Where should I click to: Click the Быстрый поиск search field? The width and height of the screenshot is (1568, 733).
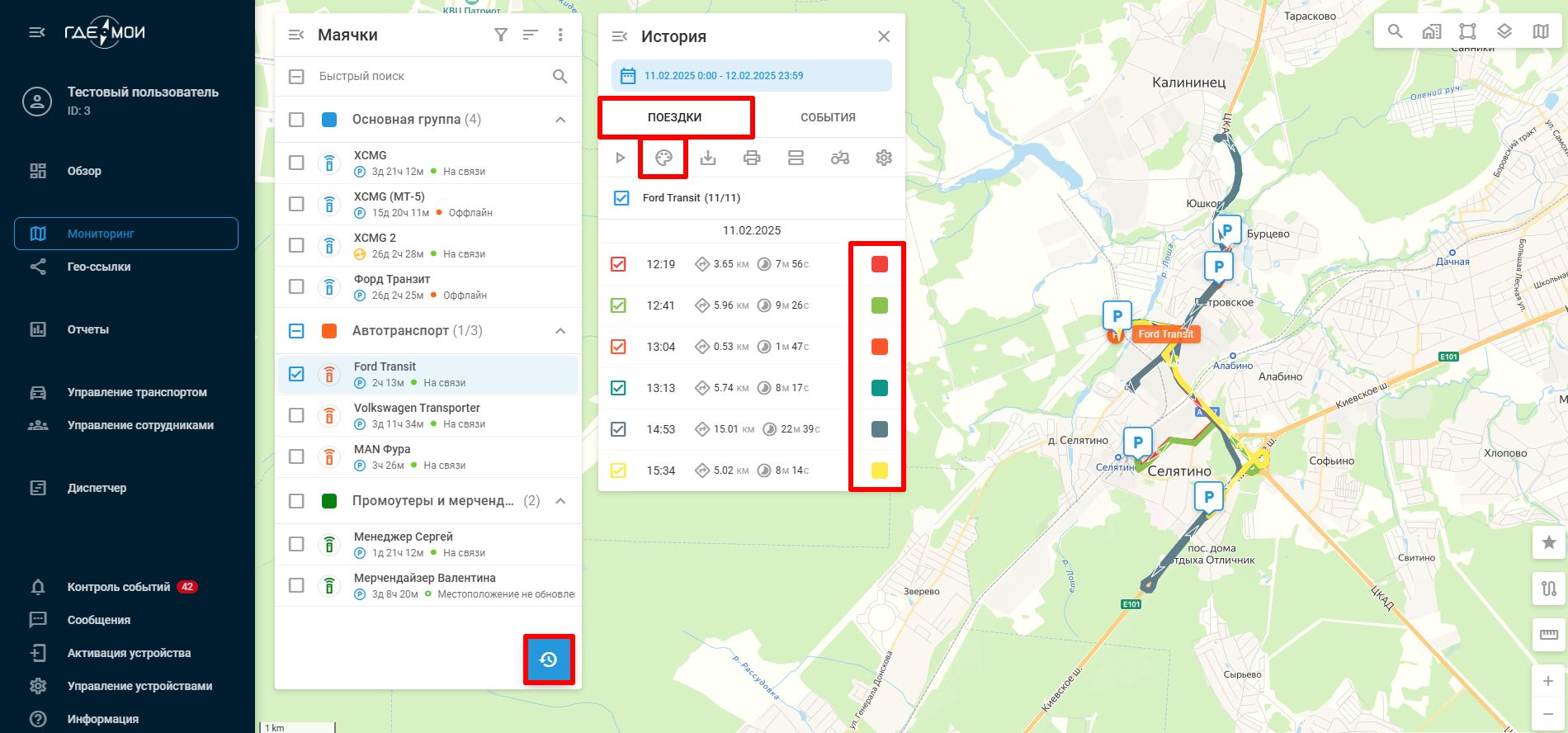click(x=429, y=76)
